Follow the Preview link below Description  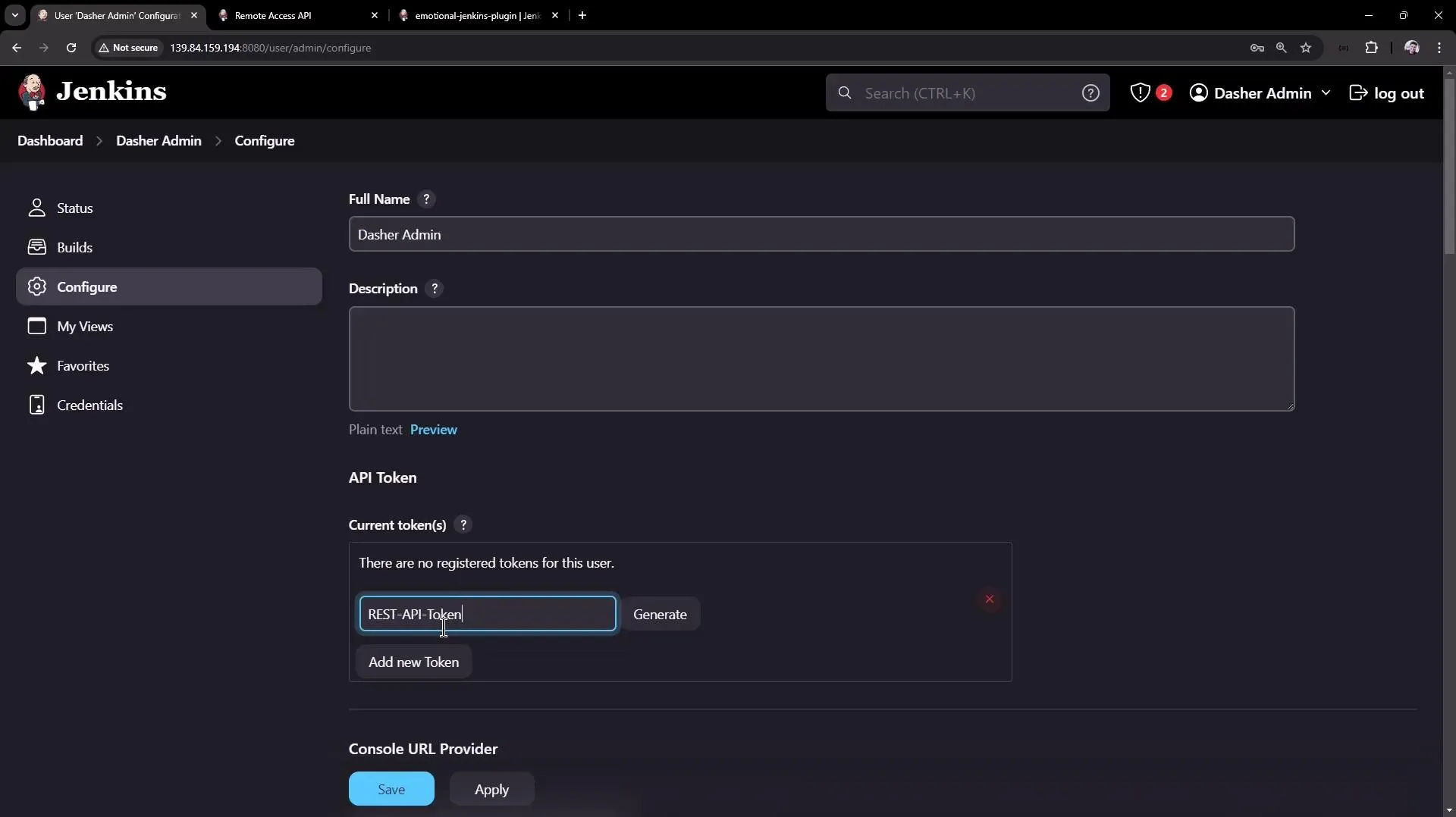[x=432, y=429]
